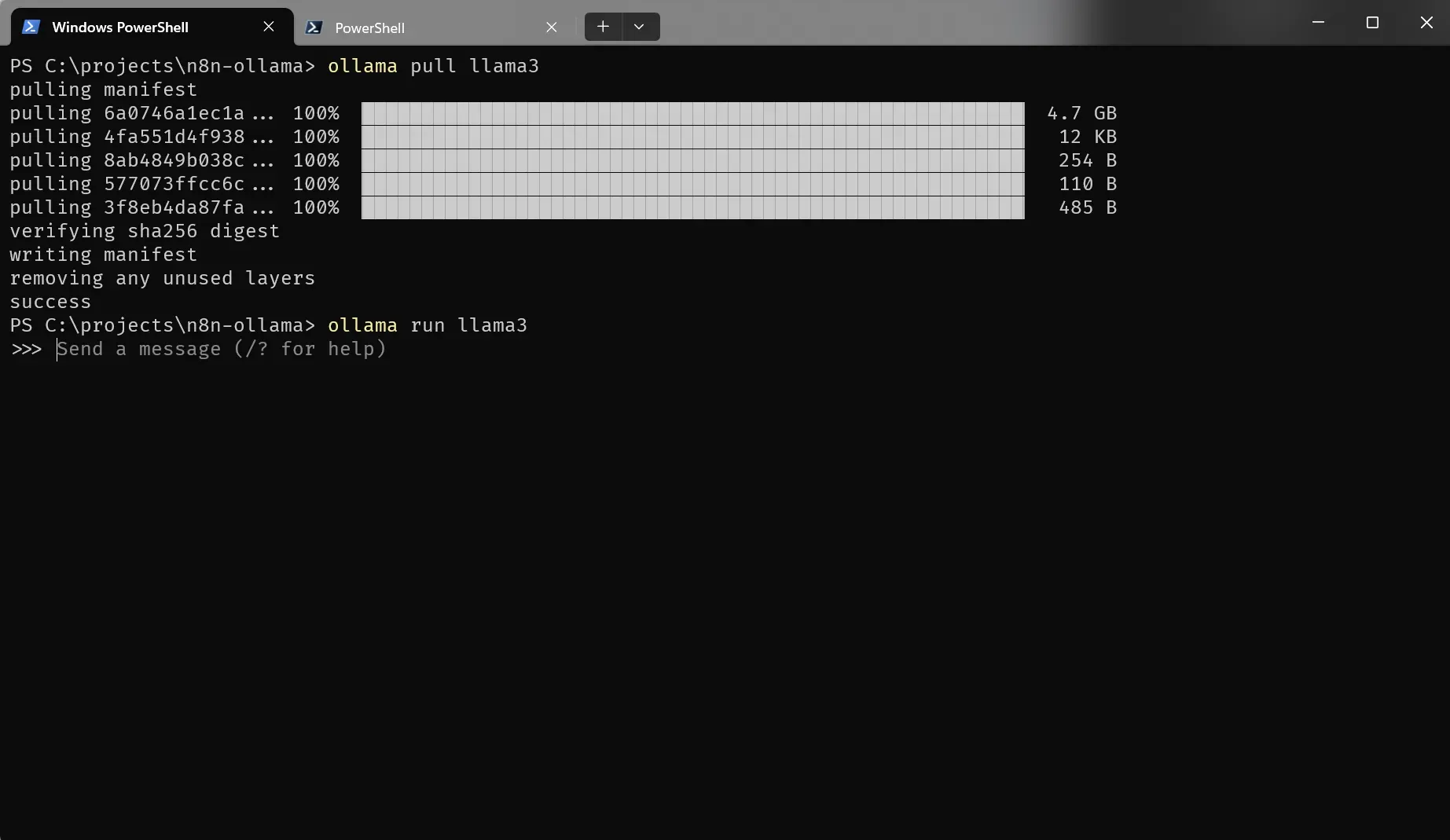
Task: Close the Windows PowerShell tab
Action: (269, 26)
